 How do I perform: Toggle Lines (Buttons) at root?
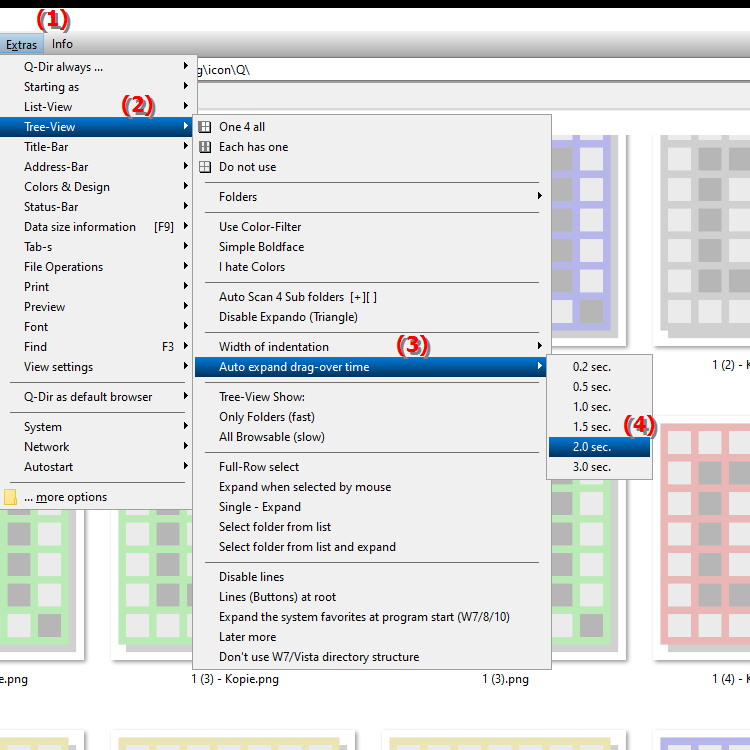372,597
